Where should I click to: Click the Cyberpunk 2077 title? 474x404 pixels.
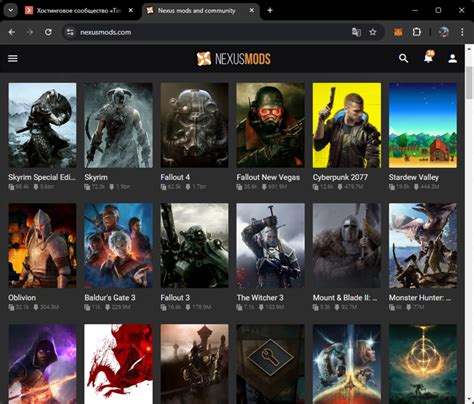[340, 177]
